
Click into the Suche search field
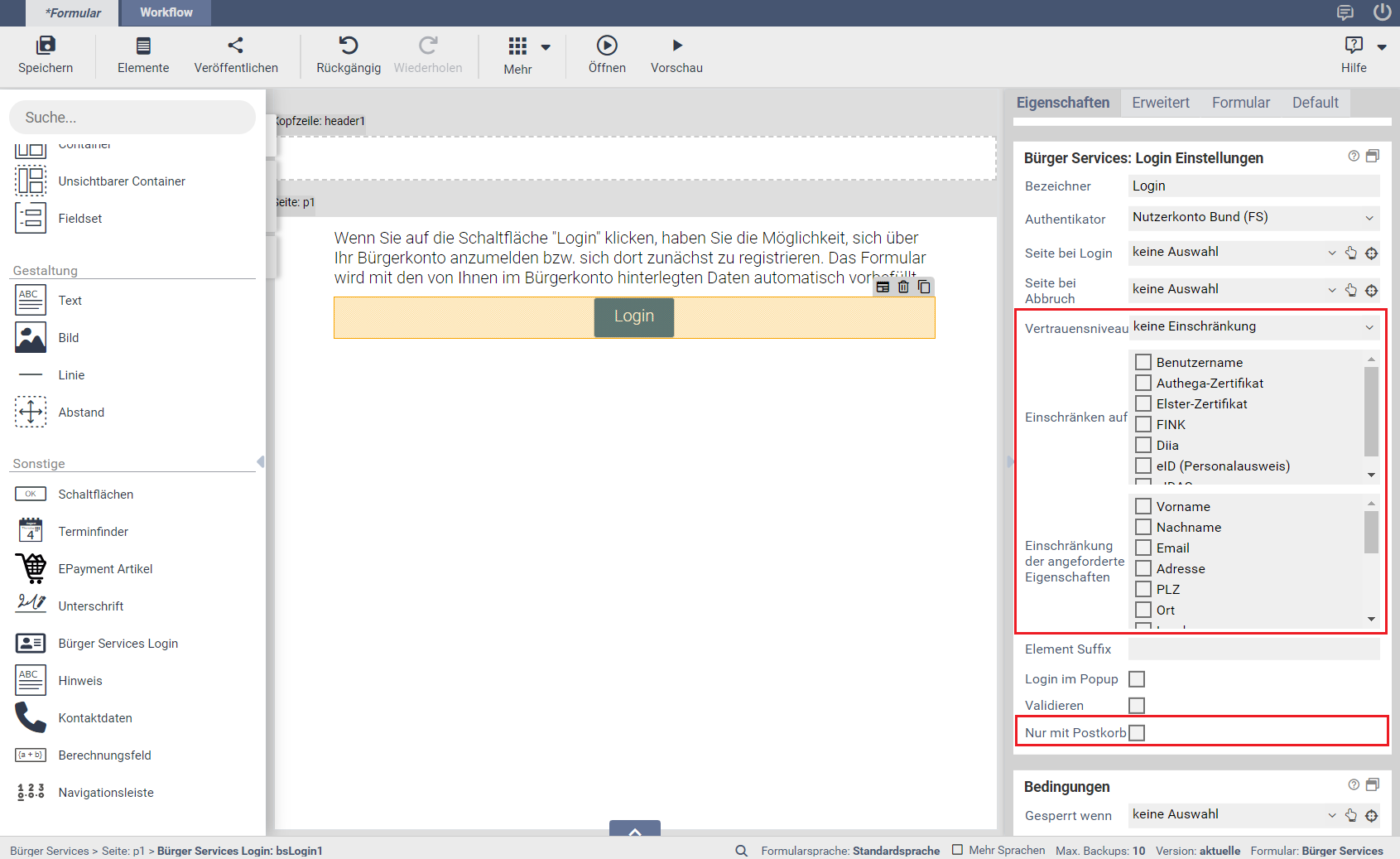tap(132, 118)
